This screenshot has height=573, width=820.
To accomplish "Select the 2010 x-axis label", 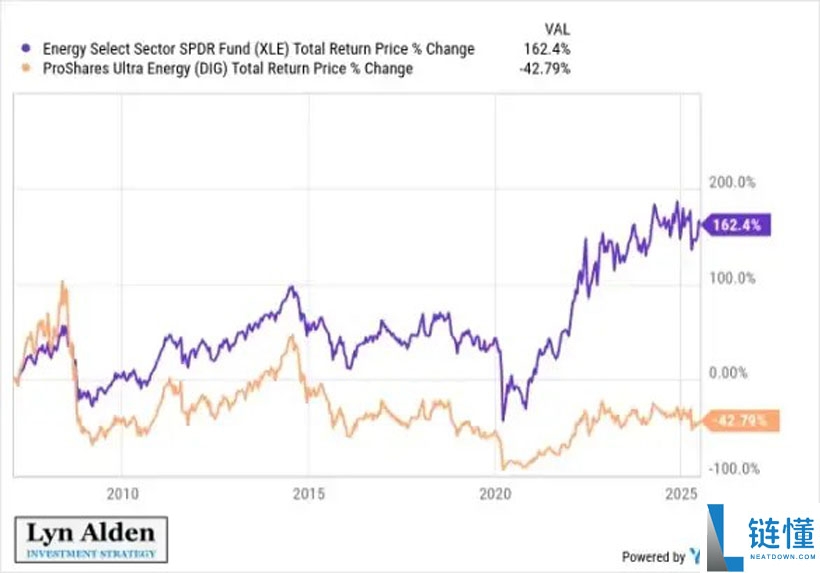I will (x=120, y=493).
